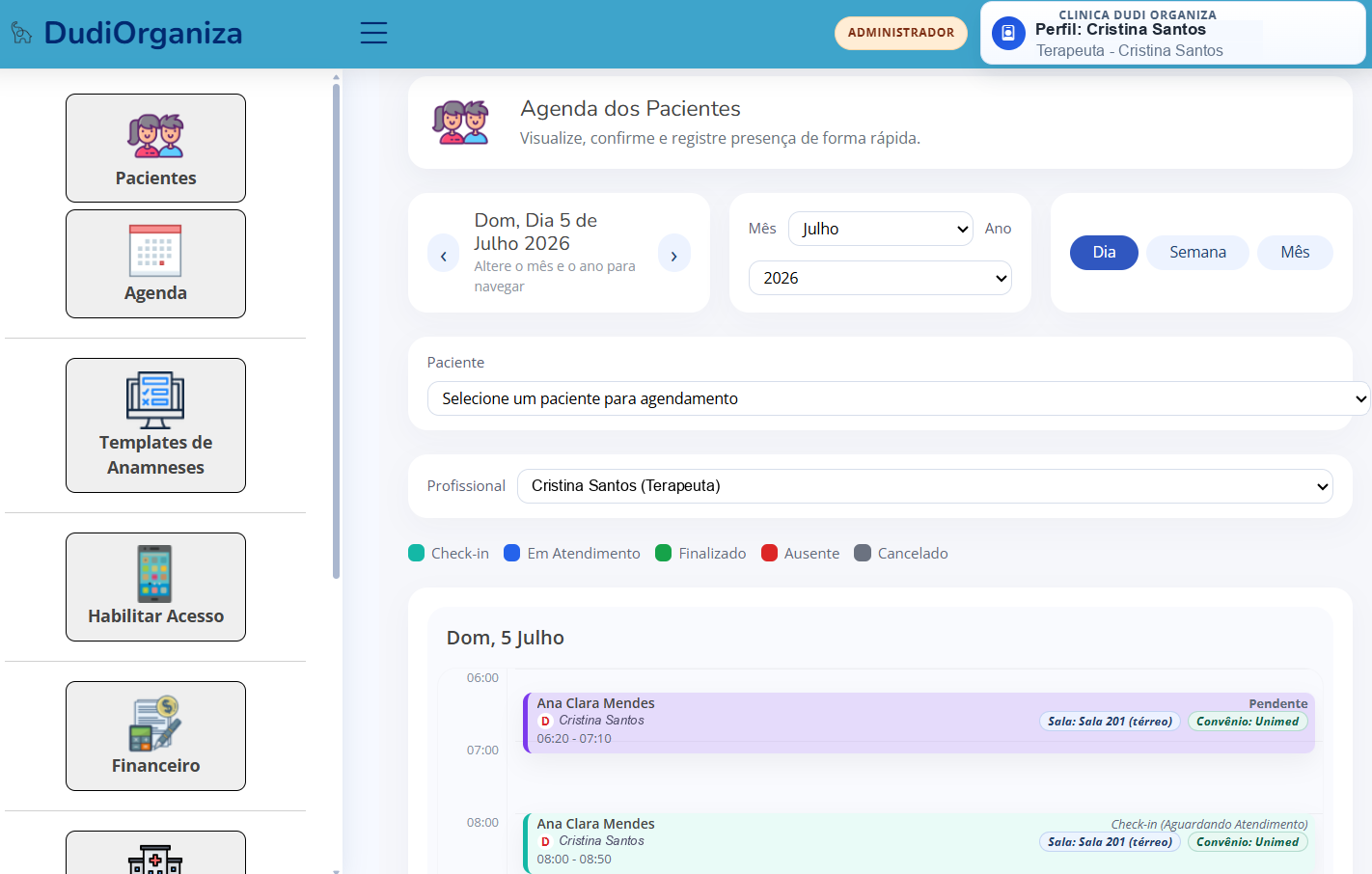
Task: Go to the previous day arrow
Action: pos(443,254)
